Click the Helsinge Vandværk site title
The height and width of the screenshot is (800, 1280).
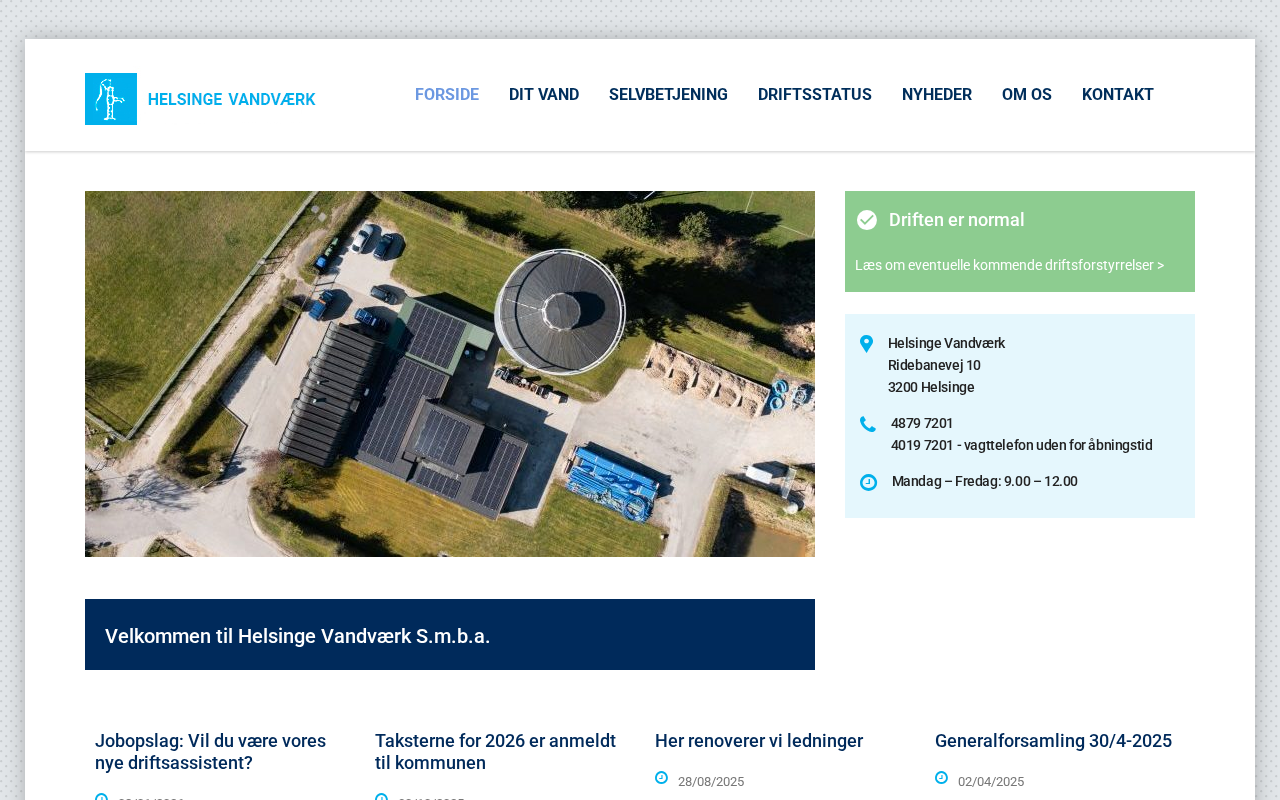232,100
